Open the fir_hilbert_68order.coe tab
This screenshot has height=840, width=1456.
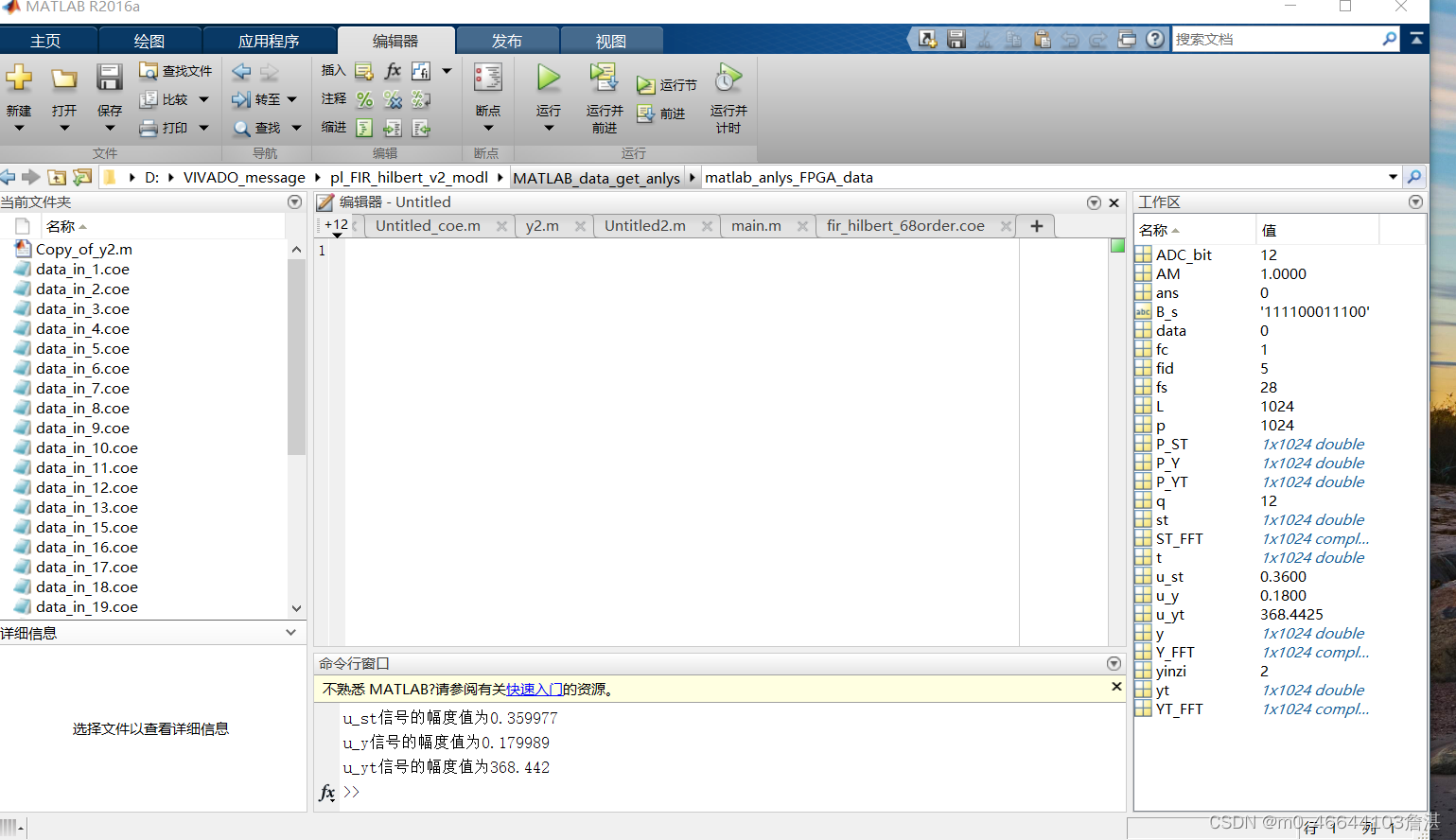[905, 226]
